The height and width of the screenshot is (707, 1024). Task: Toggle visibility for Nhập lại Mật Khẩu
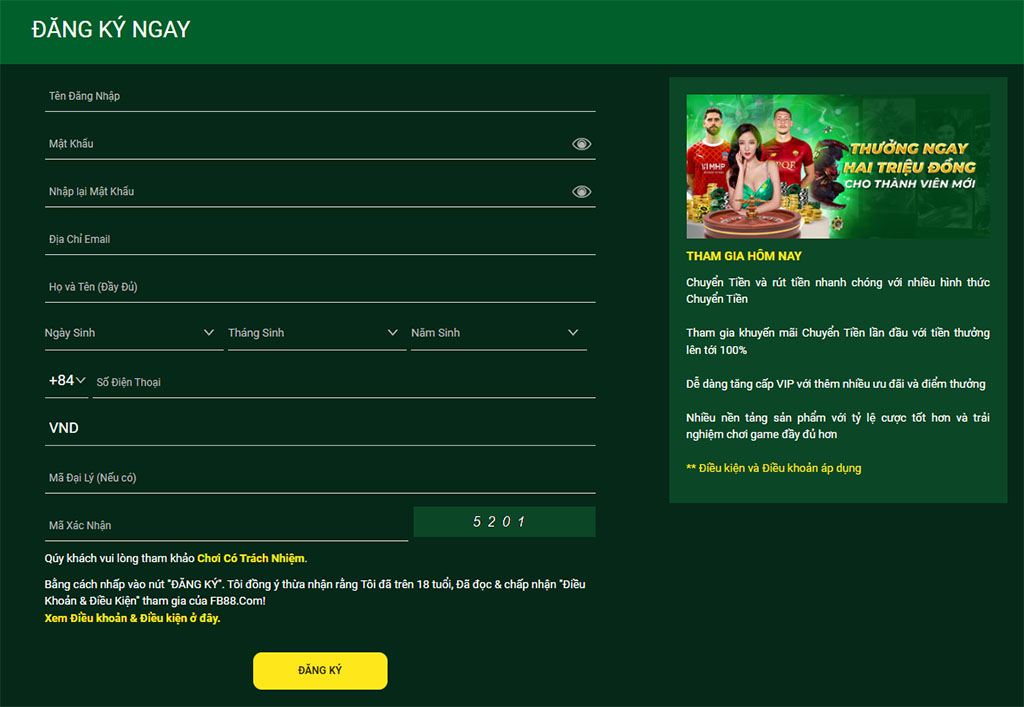(x=581, y=192)
